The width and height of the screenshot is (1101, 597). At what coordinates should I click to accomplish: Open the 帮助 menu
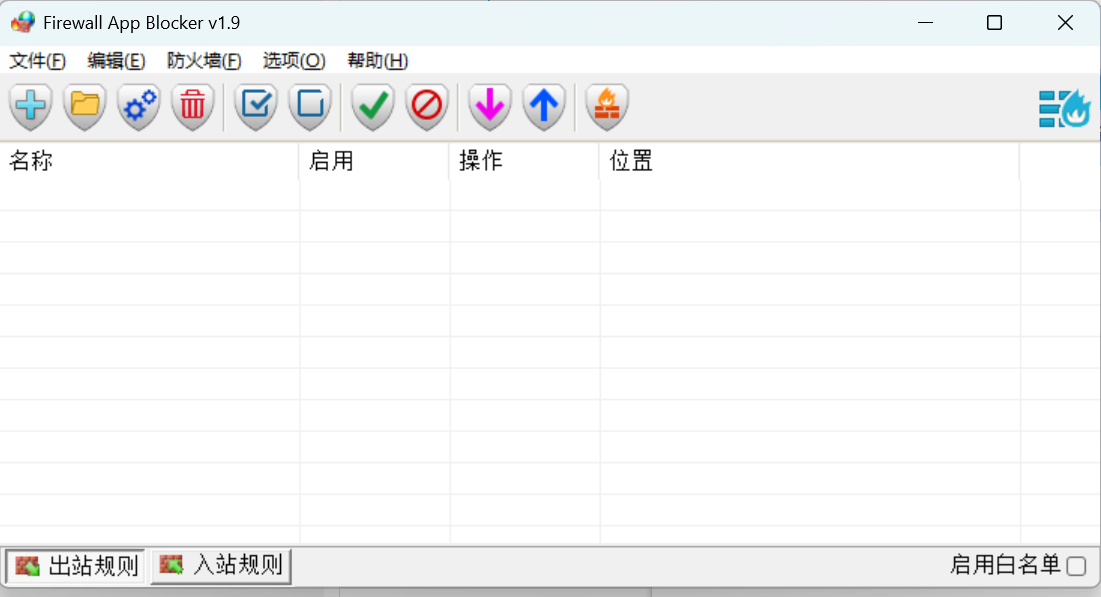pyautogui.click(x=375, y=61)
